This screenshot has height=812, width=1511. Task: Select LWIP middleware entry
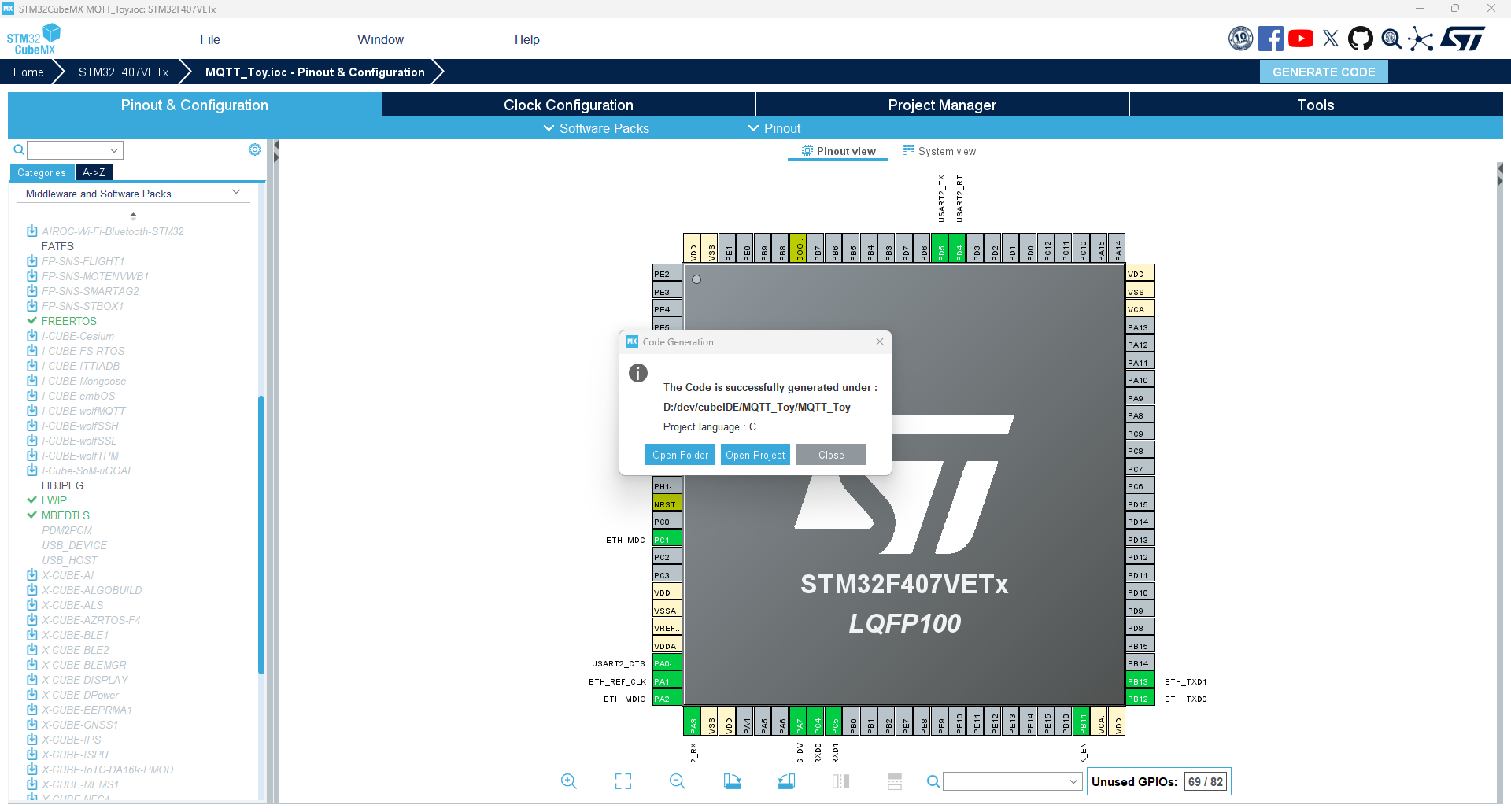click(x=54, y=500)
